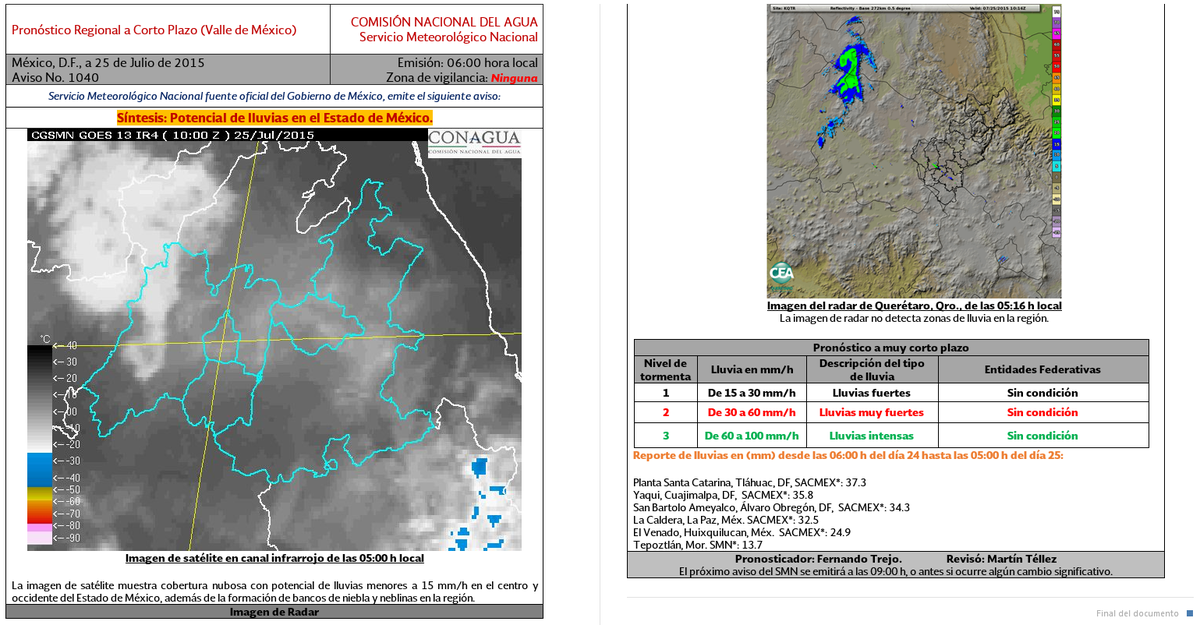Viewport: 1200px width, 625px height.
Task: Select the highlighted 'Síntesis: Potencial de lluvias' line
Action: click(274, 117)
